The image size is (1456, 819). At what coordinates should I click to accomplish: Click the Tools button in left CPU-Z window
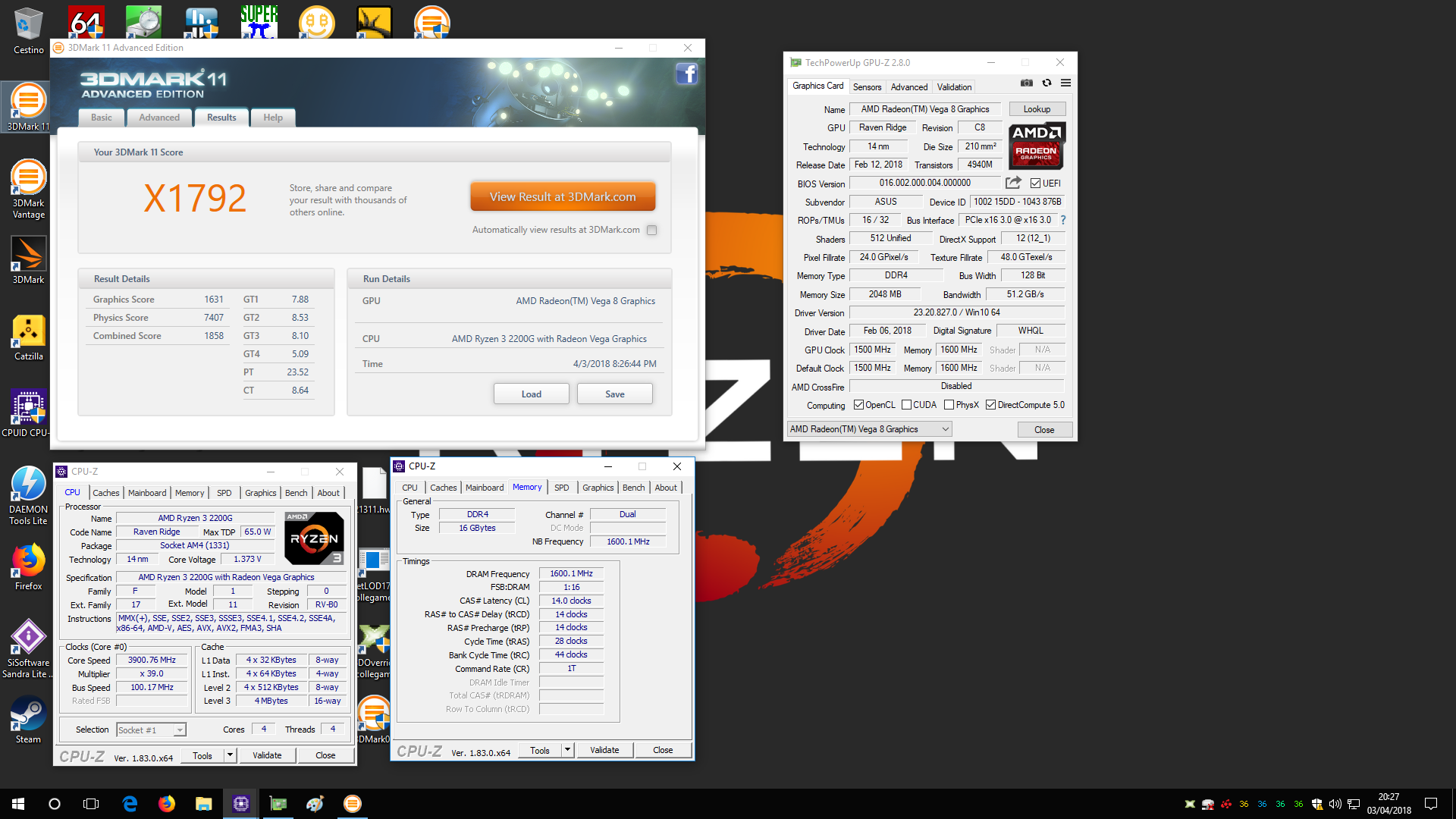point(202,755)
